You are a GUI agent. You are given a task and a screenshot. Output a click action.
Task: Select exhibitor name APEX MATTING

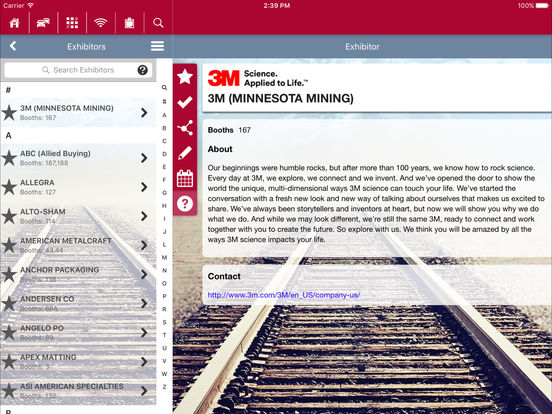click(x=48, y=357)
